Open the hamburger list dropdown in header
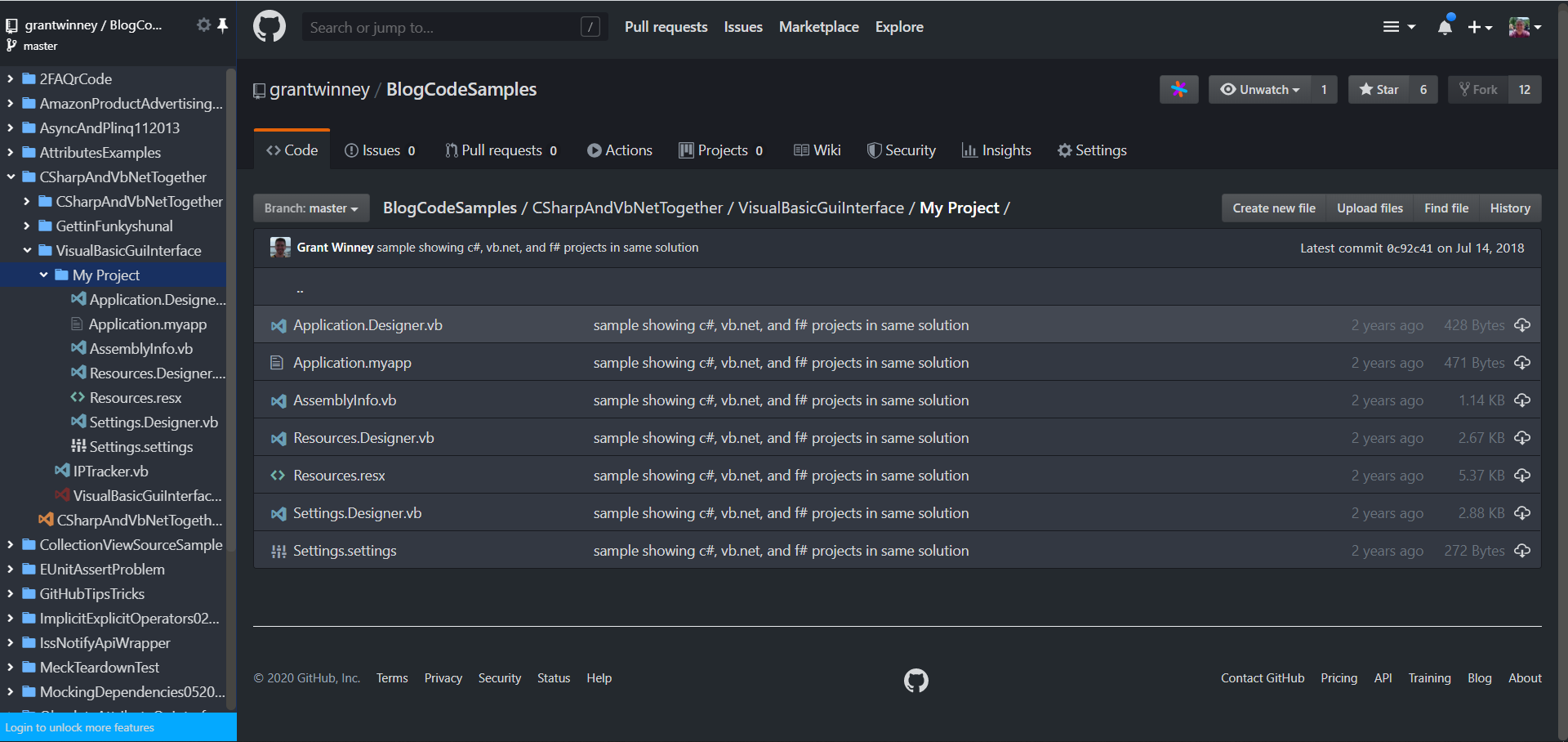 click(1398, 27)
